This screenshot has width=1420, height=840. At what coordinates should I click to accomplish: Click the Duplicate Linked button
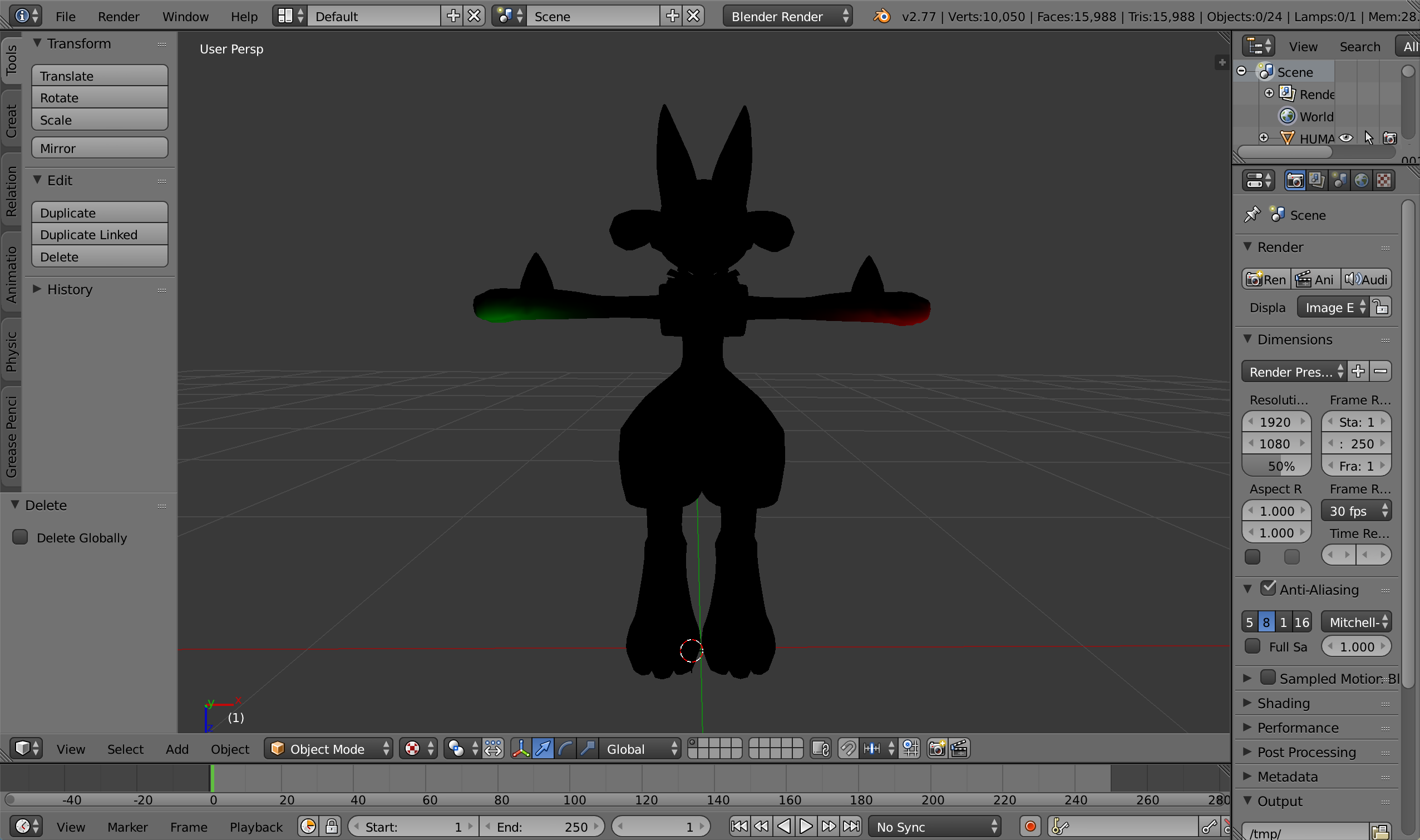point(100,234)
